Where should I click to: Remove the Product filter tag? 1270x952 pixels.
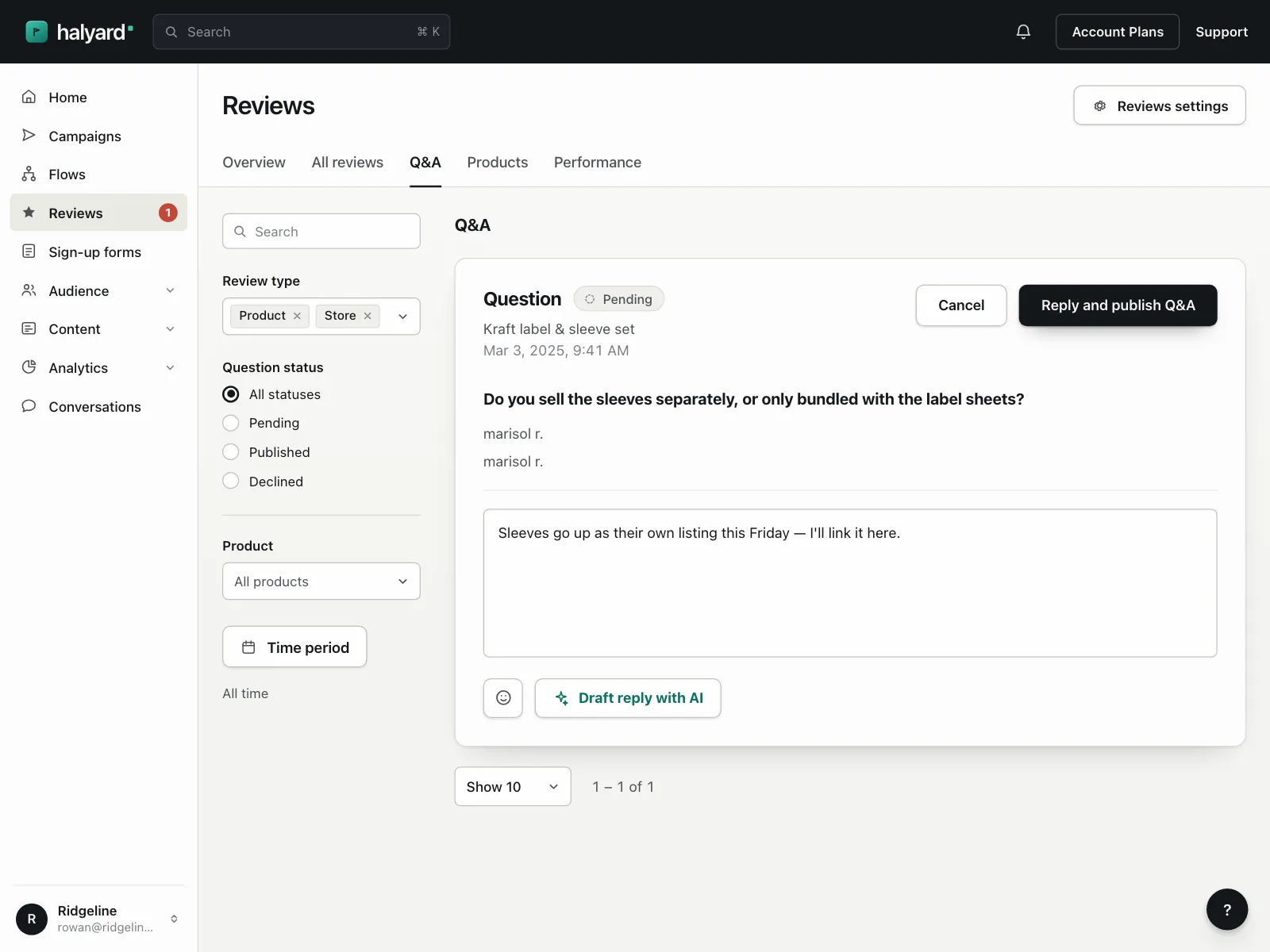[297, 316]
